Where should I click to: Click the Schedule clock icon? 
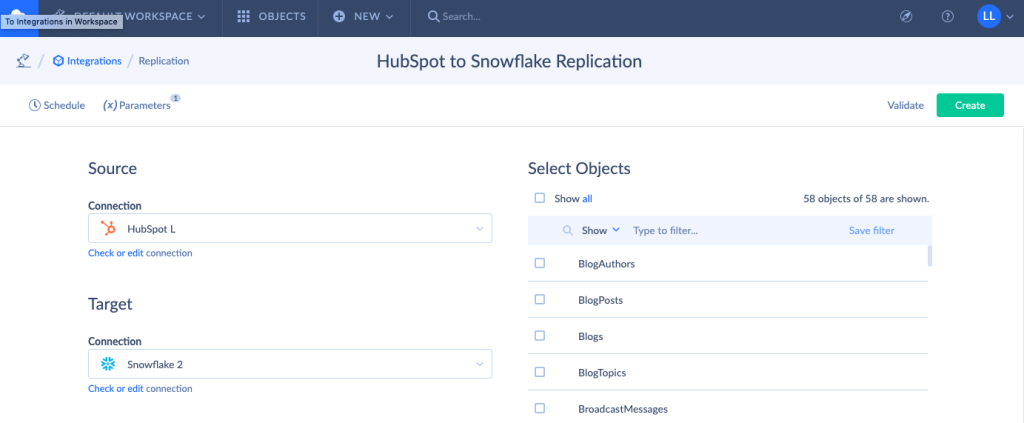point(35,105)
